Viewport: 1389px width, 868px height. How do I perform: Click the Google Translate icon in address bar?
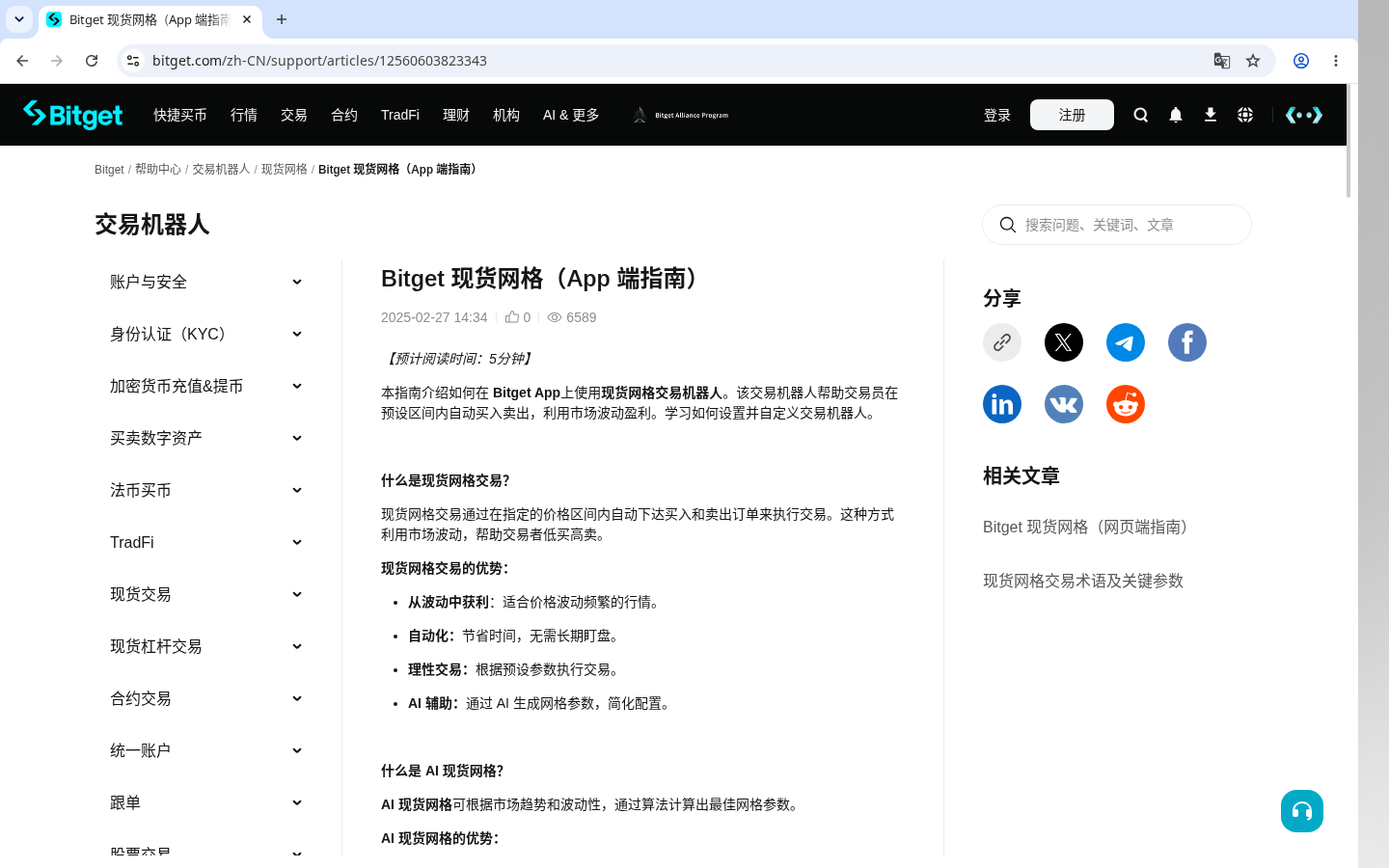point(1222,61)
